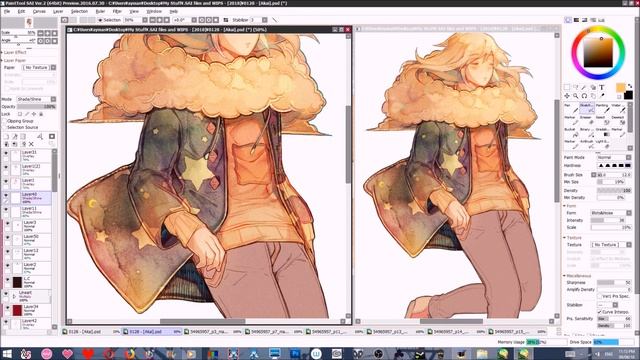Select the Layer2 layer row
This screenshot has height=360, width=640.
[x=28, y=268]
